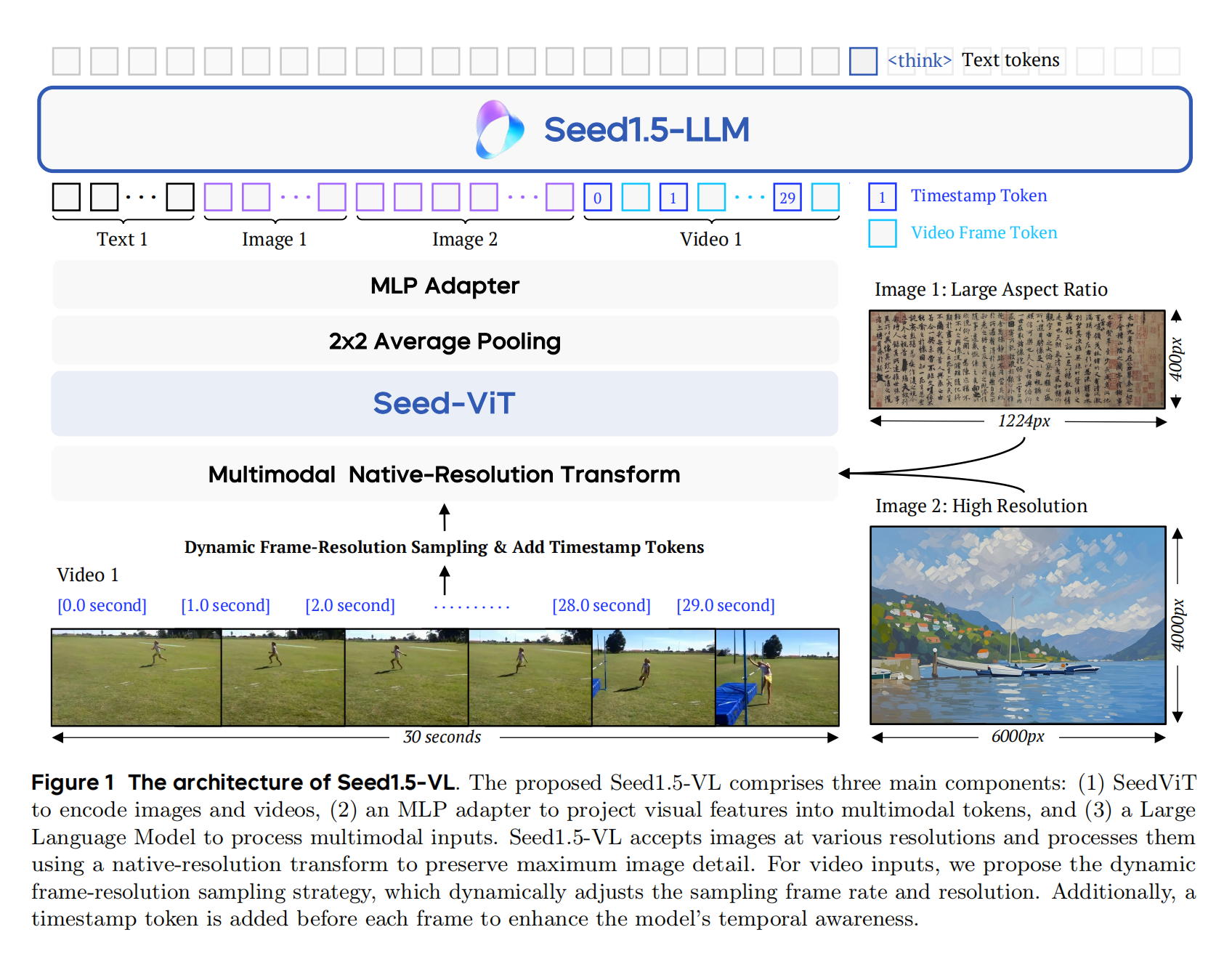Click 'Dynamic Frame-Resolution Sampling & Add Timestamp Tokens' text

(444, 547)
